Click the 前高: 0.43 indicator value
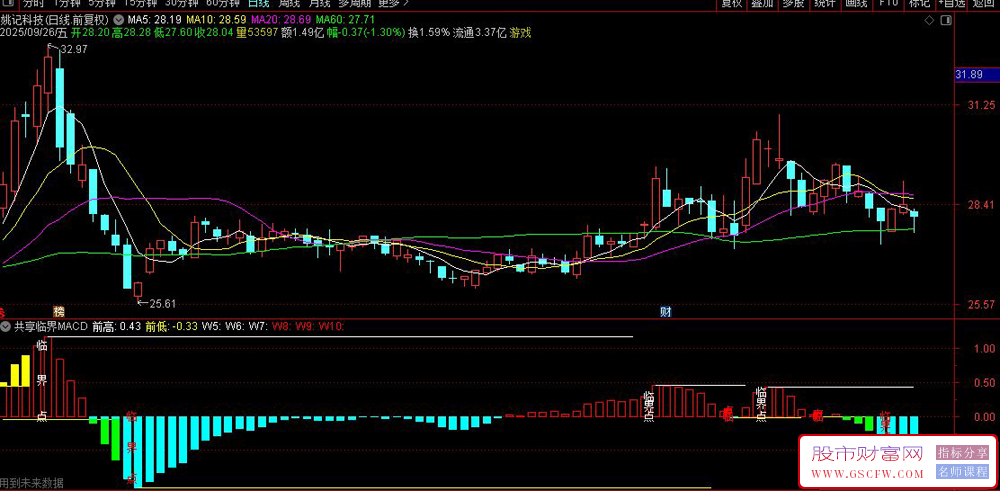This screenshot has height=491, width=1000. click(x=117, y=326)
